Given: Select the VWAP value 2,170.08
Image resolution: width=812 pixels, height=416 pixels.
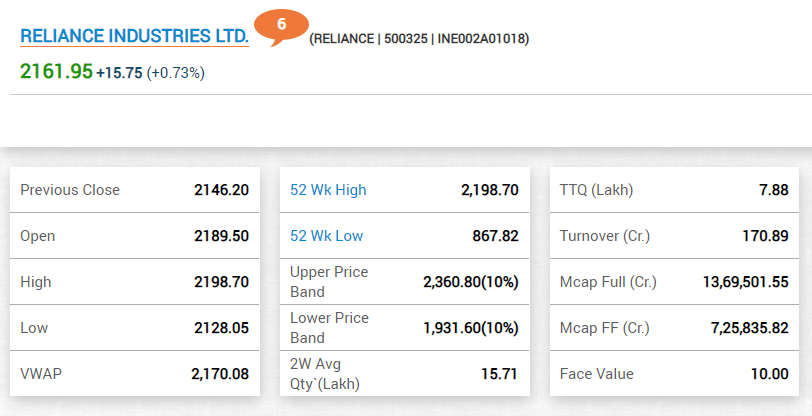Looking at the screenshot, I should [220, 374].
